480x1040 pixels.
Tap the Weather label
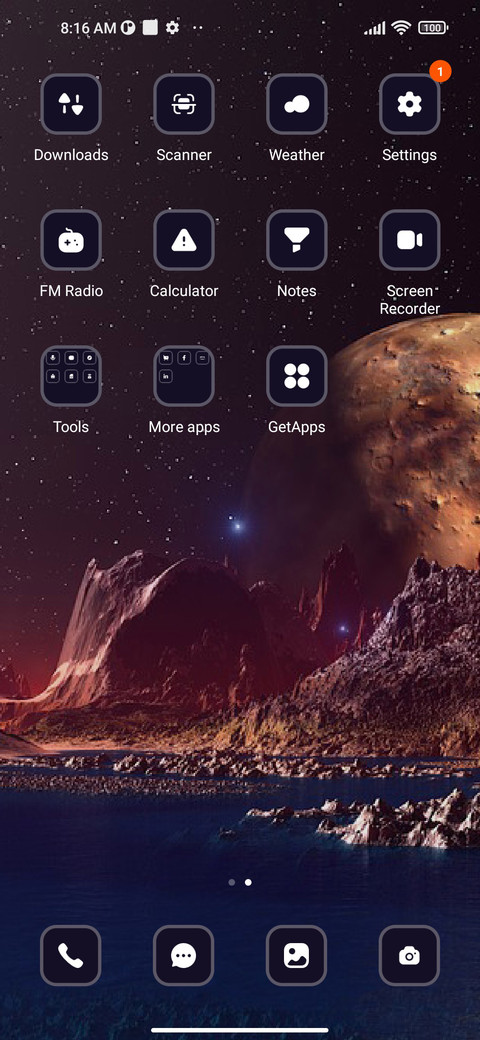pyautogui.click(x=296, y=155)
